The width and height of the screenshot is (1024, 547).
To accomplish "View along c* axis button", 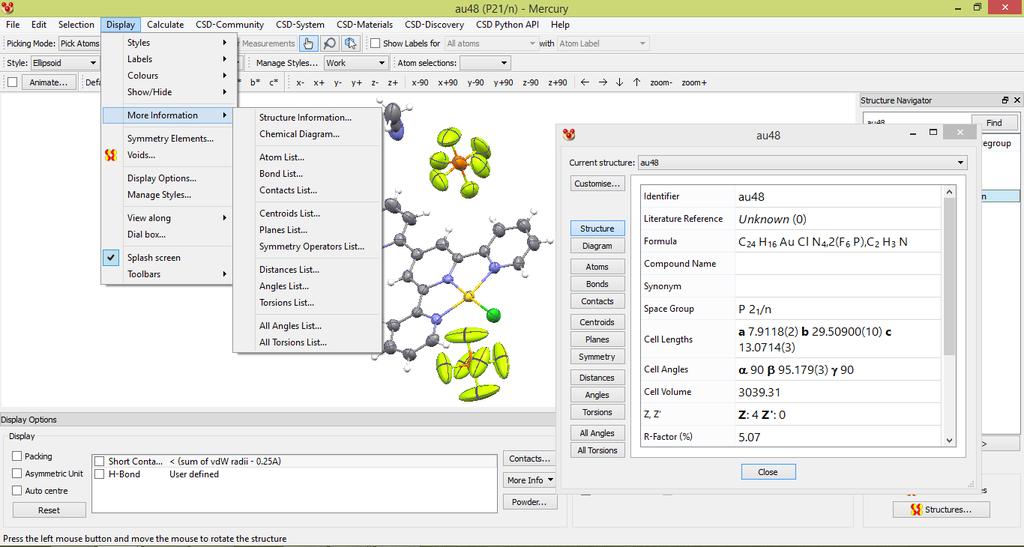I will click(x=274, y=83).
